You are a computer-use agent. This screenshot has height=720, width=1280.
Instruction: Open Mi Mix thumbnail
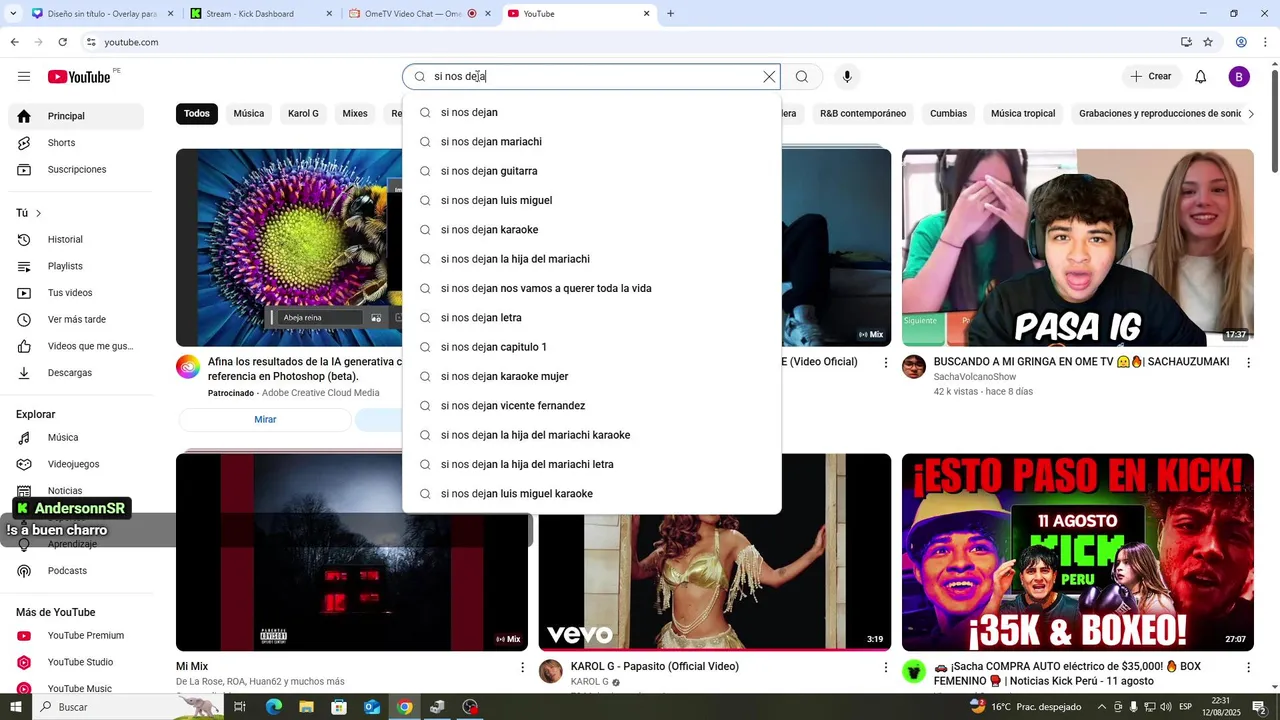(x=351, y=552)
